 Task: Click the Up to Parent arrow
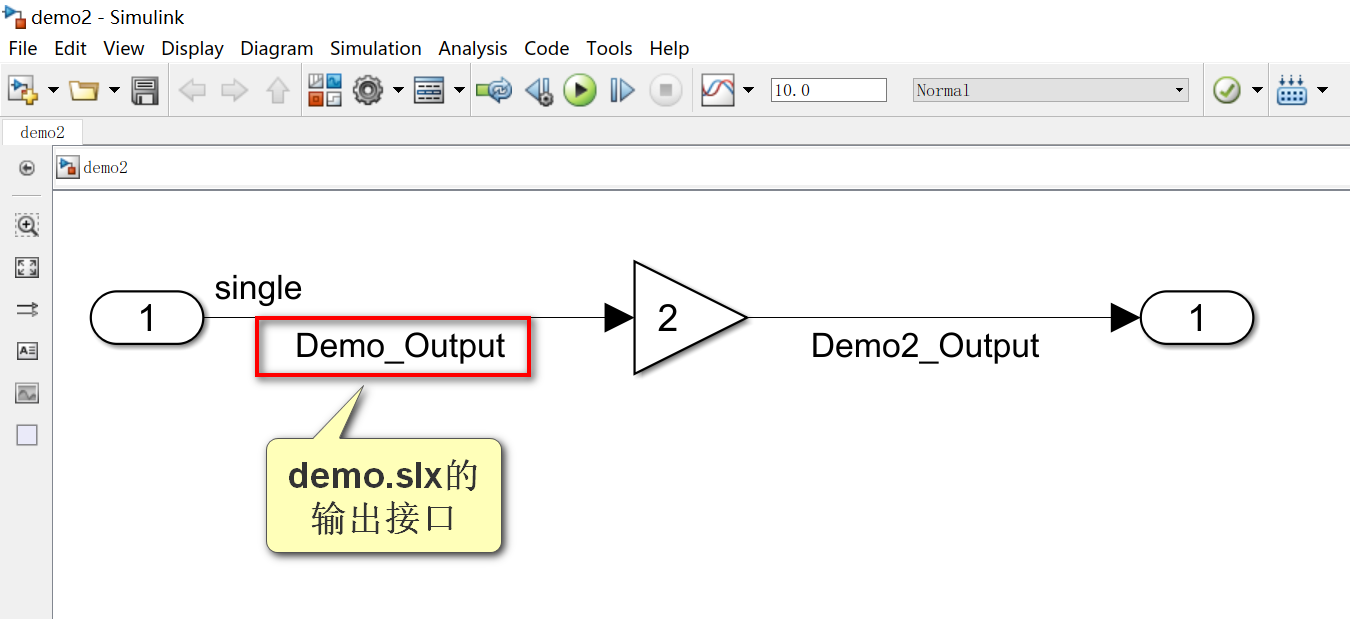tap(277, 91)
